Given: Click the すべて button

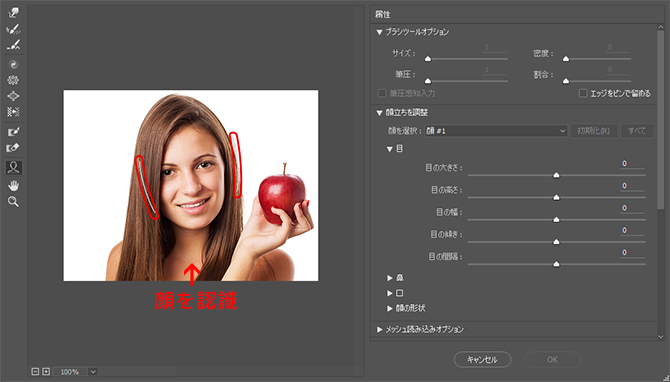Looking at the screenshot, I should 637,131.
